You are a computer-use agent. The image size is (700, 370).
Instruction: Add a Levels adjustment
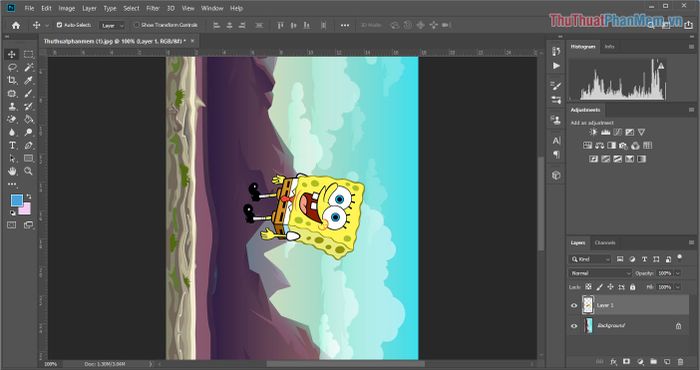(x=605, y=132)
